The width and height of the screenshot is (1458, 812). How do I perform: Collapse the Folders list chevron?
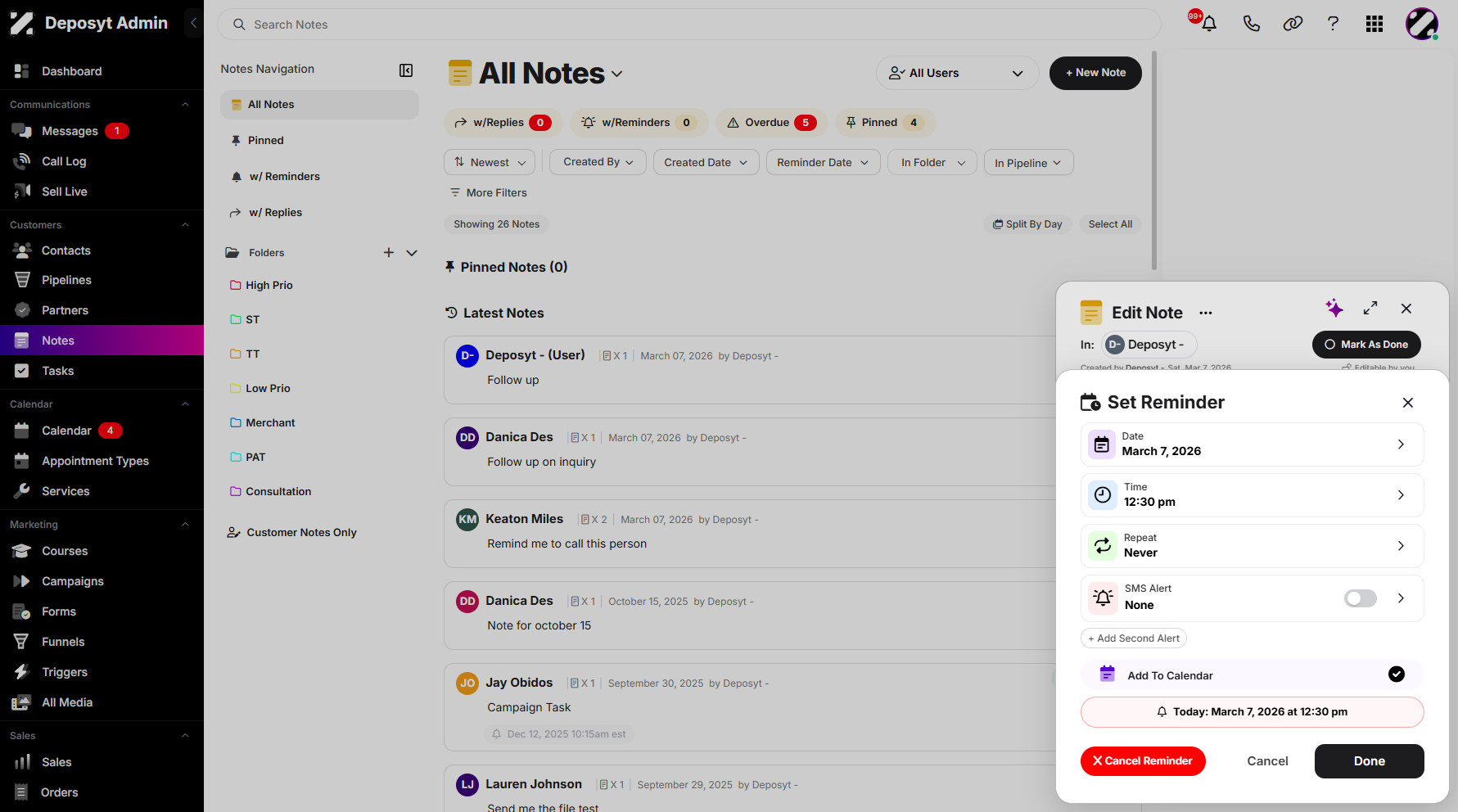pos(412,253)
